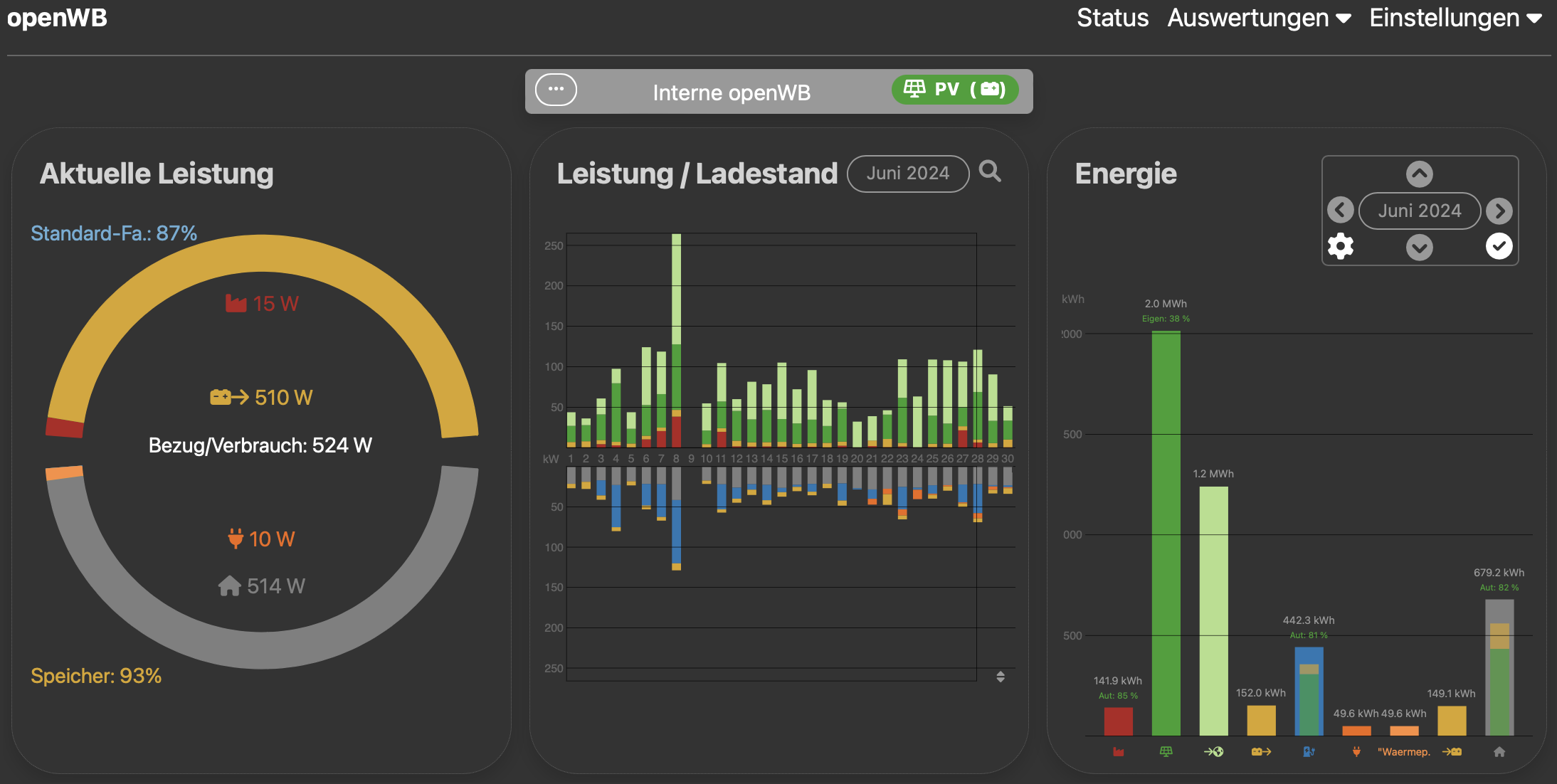The height and width of the screenshot is (784, 1557).
Task: Click the vertical resize handle below power chart
Action: 1001,677
